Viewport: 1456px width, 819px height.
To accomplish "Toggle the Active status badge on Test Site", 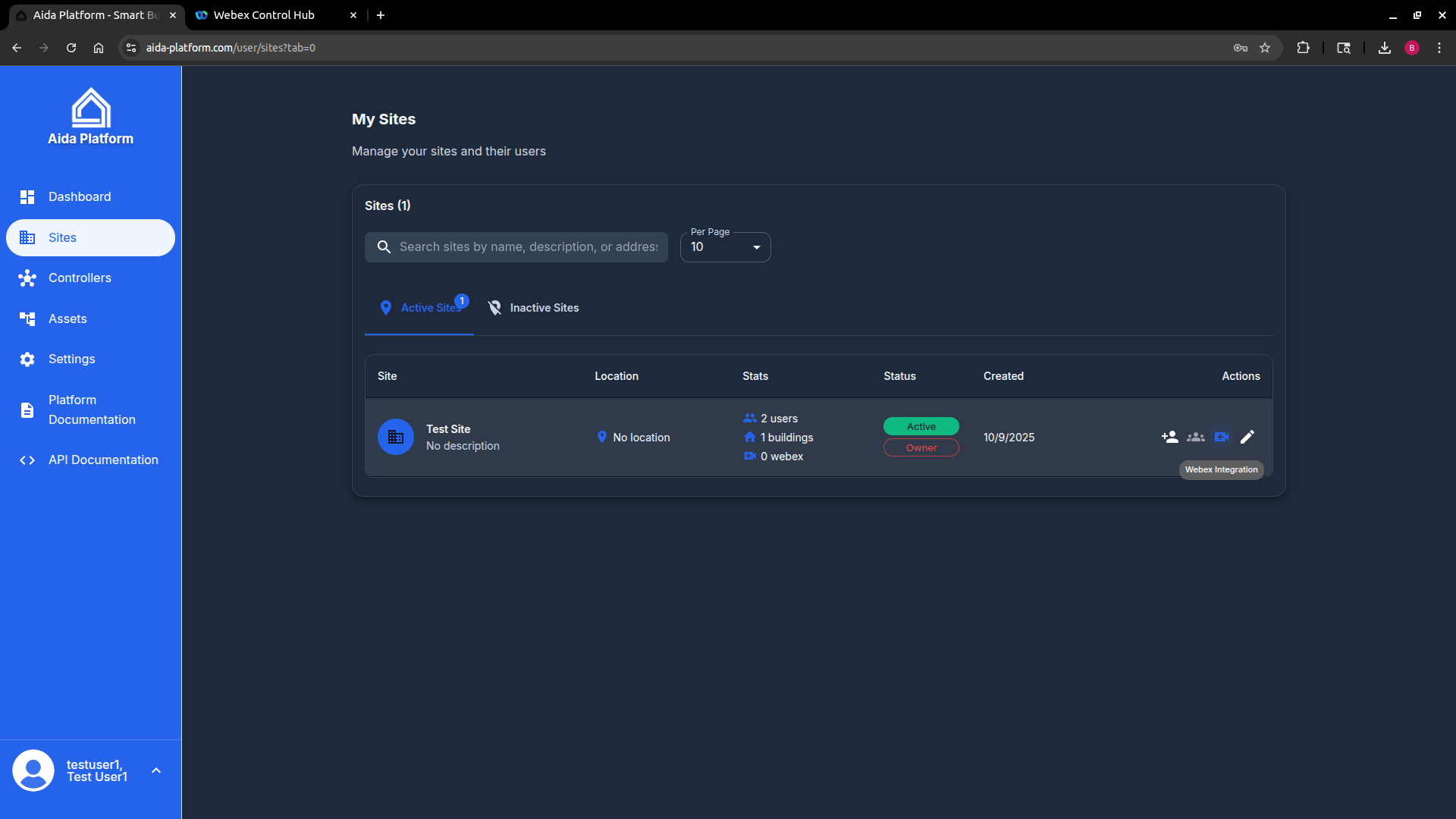I will point(921,426).
